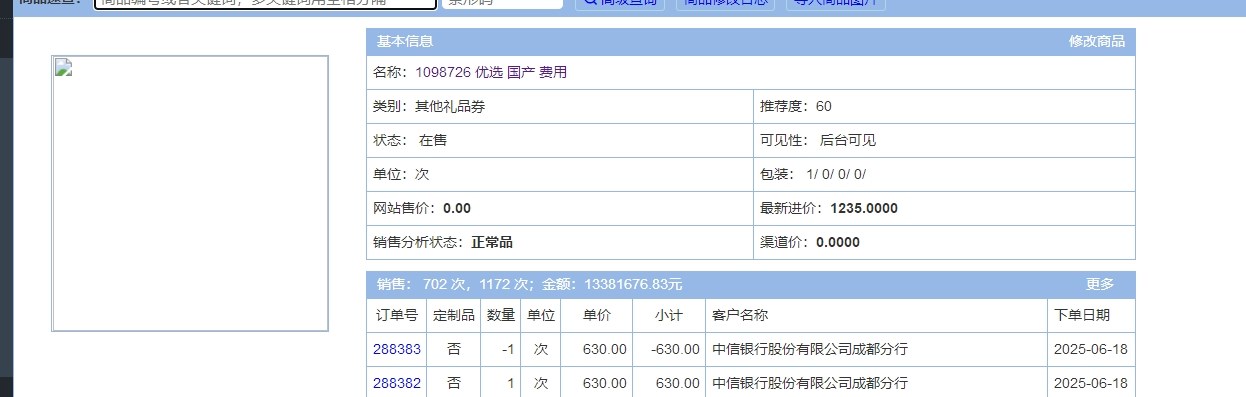Click the 条形码 barcode input box
The image size is (1246, 397).
pos(502,3)
